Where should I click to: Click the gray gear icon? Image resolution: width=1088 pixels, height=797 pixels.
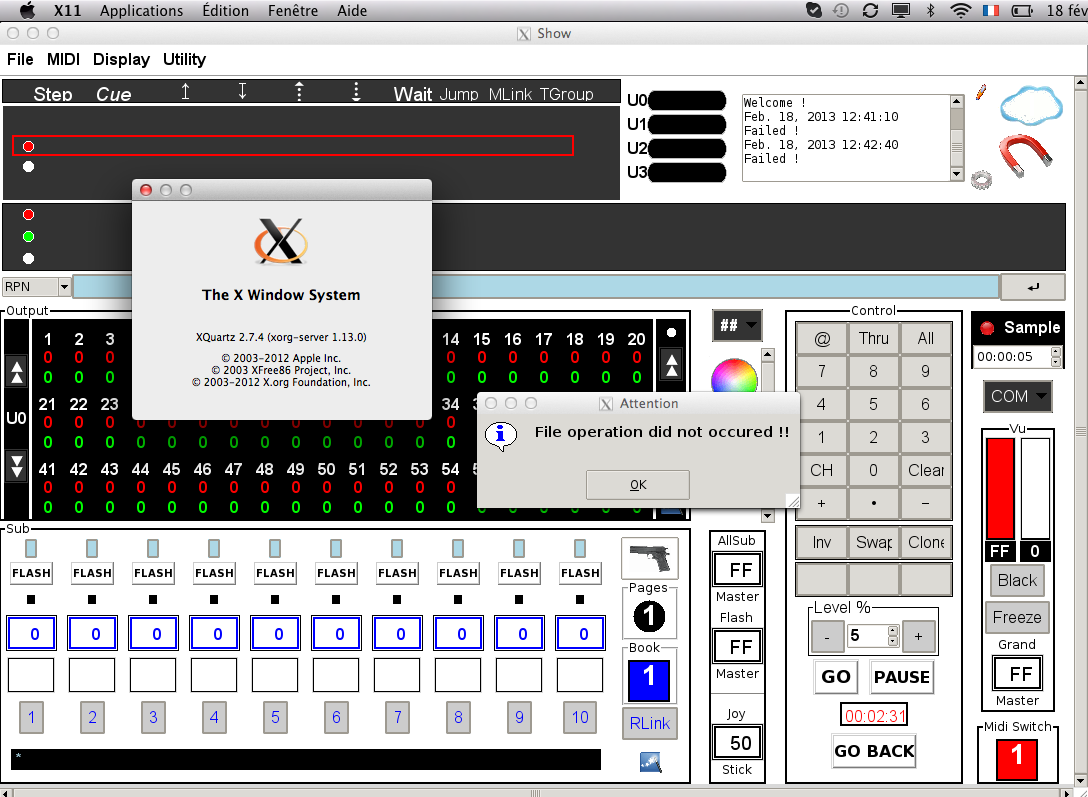point(981,180)
